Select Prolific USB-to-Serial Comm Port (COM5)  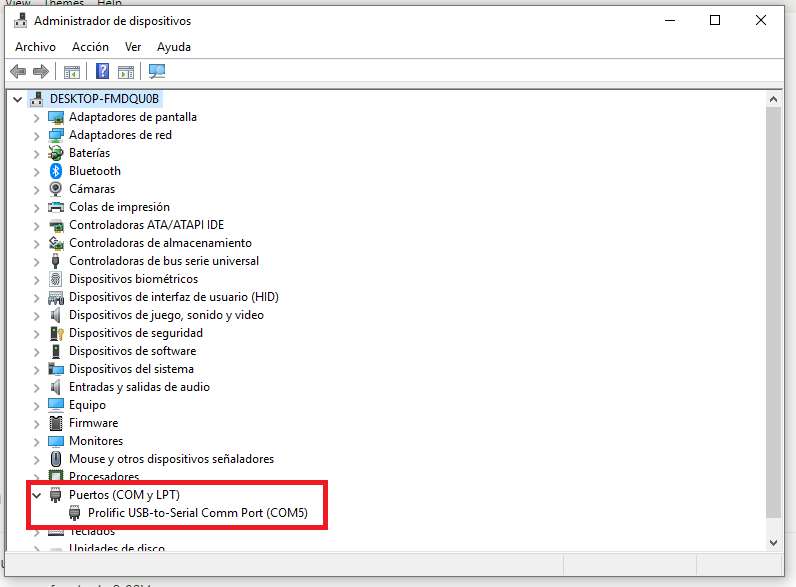click(x=198, y=513)
